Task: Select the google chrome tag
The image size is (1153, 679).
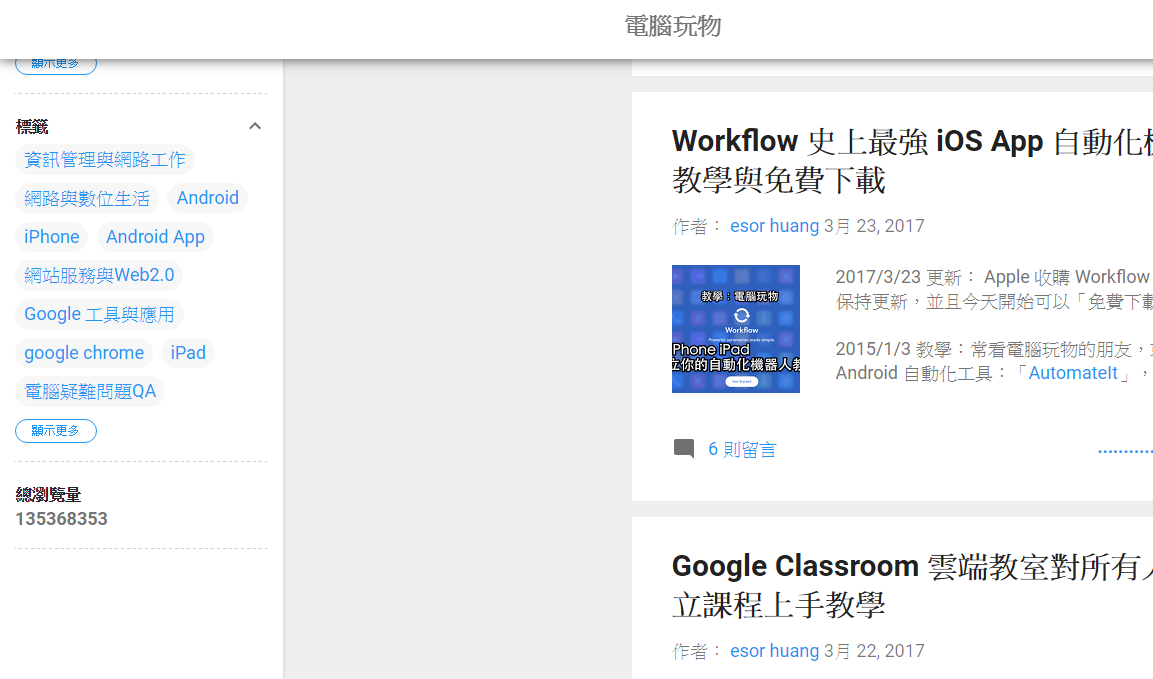Action: (x=84, y=353)
